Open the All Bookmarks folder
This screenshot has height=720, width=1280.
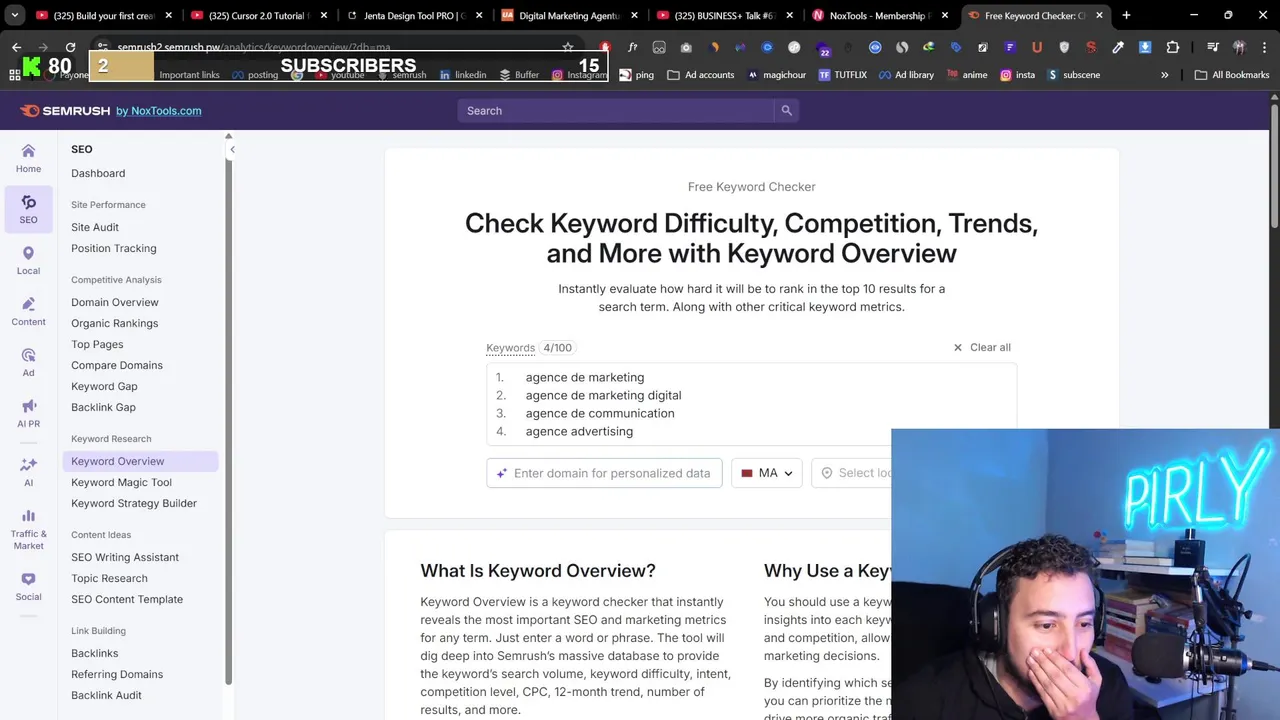pyautogui.click(x=1231, y=75)
